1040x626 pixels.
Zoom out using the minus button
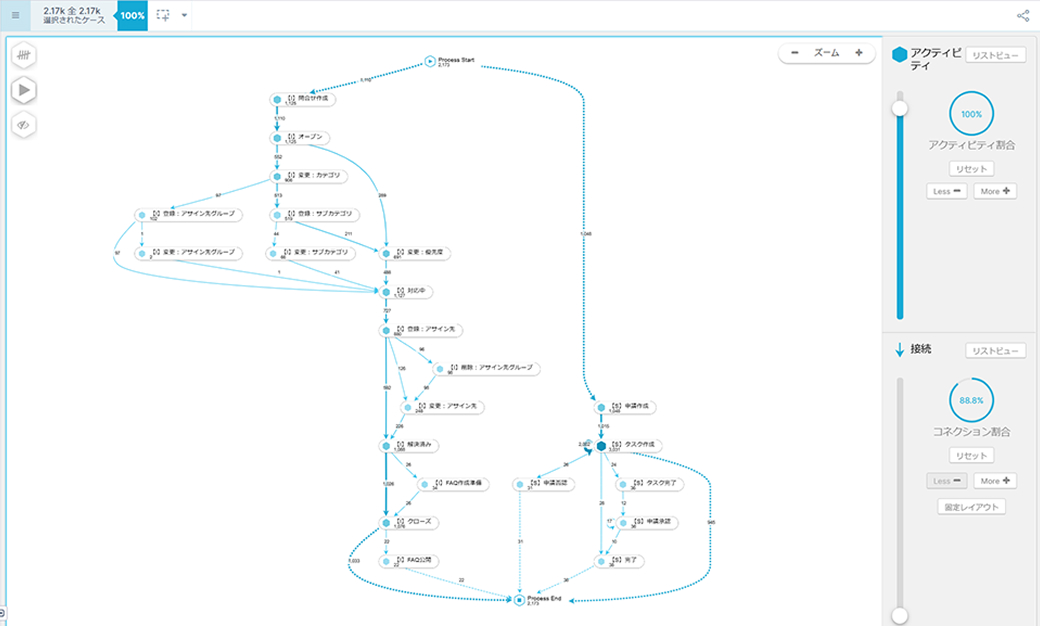(x=794, y=52)
